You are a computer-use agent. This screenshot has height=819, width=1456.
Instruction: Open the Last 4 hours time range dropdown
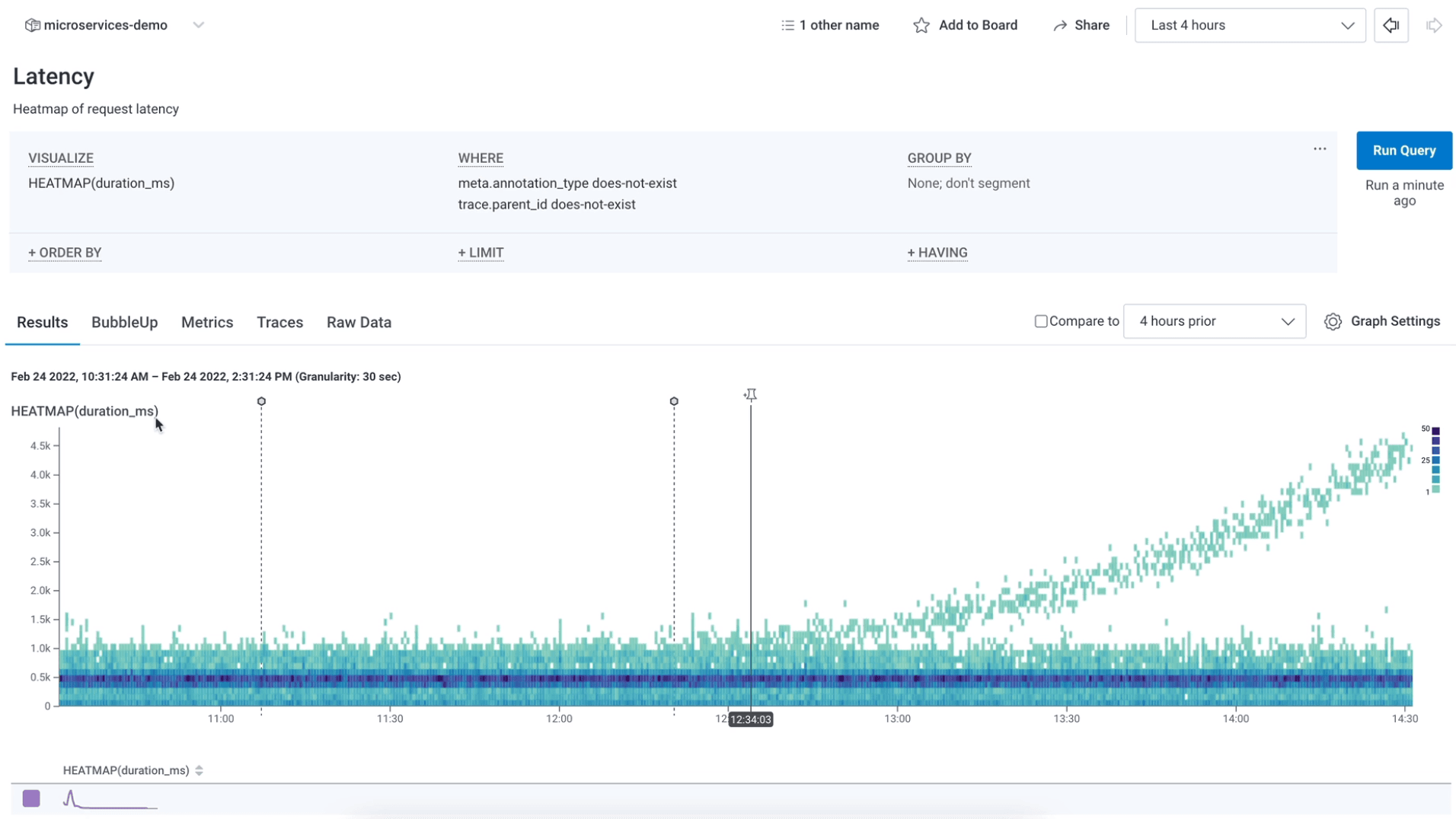(1250, 25)
